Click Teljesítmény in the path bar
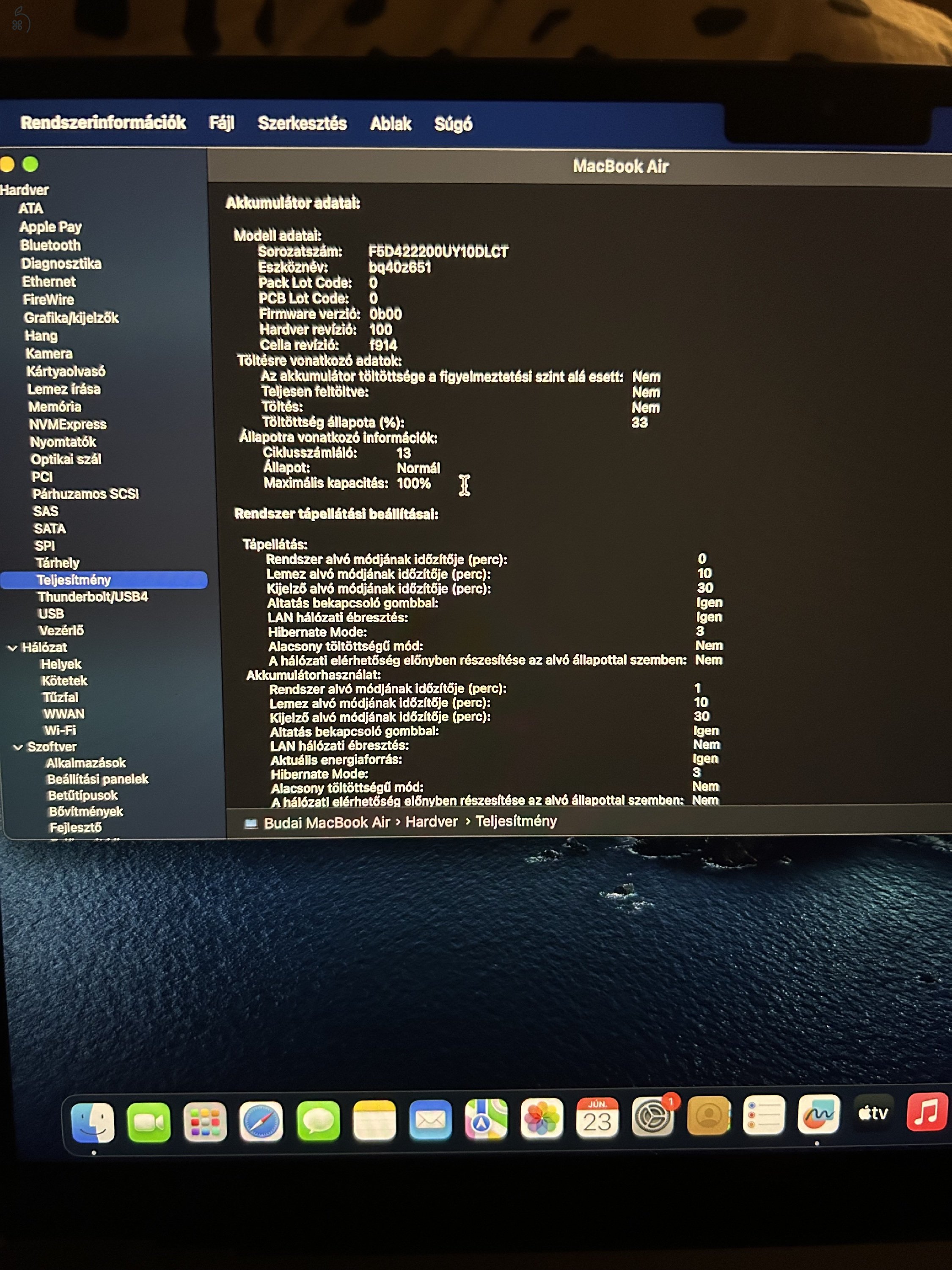 (516, 822)
